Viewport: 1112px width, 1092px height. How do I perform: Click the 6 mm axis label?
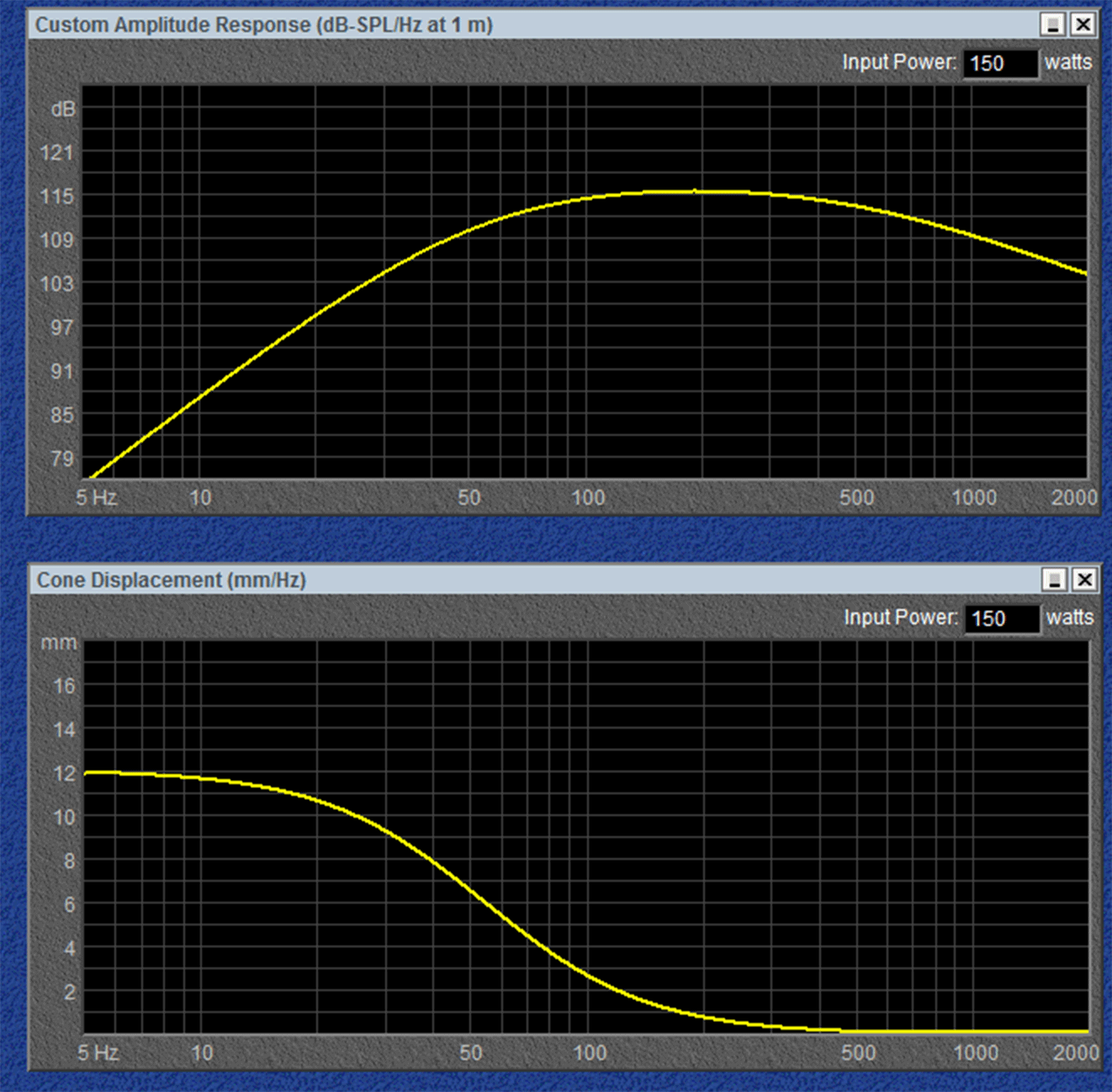tap(70, 904)
